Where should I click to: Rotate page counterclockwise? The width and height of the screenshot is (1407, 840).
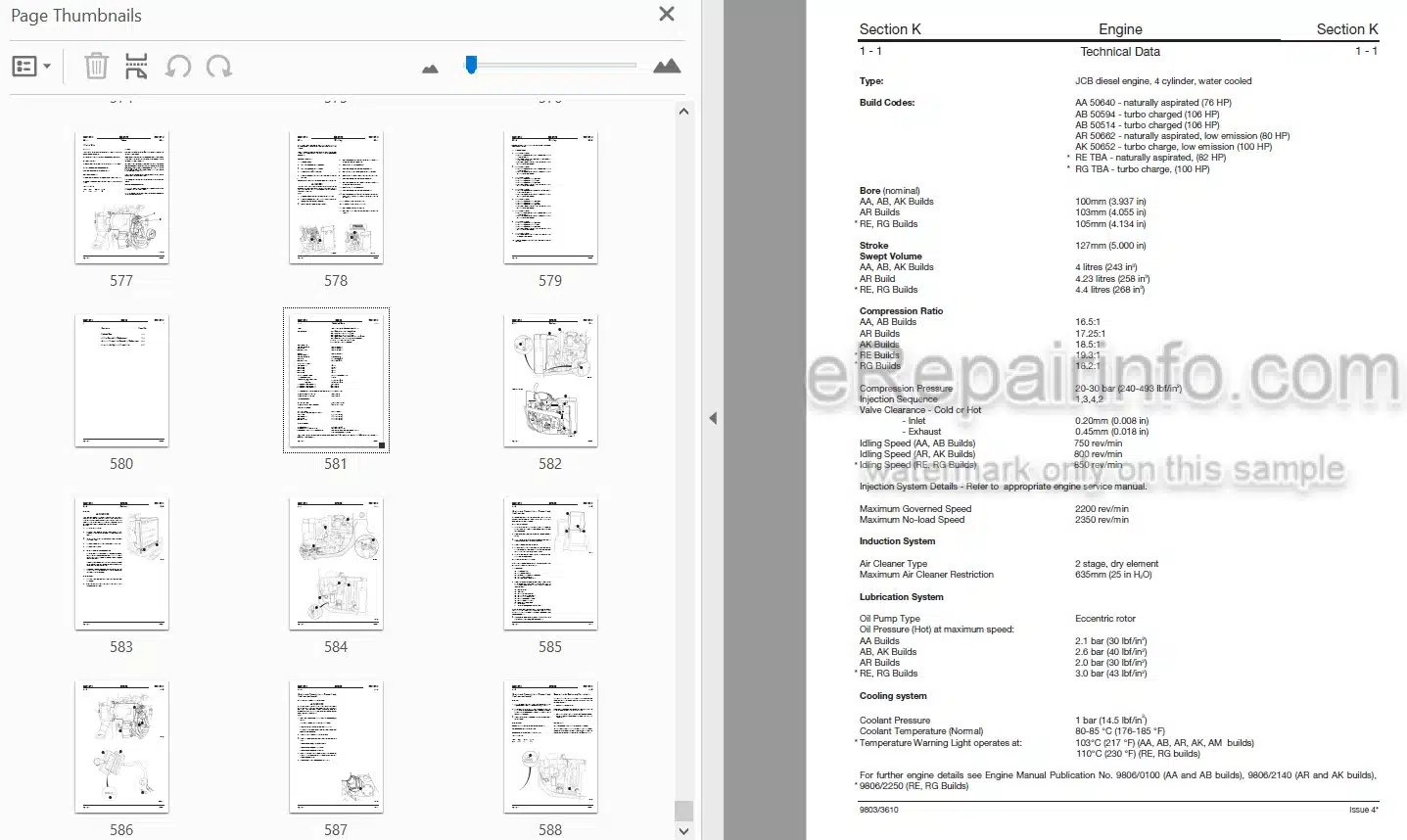click(178, 67)
